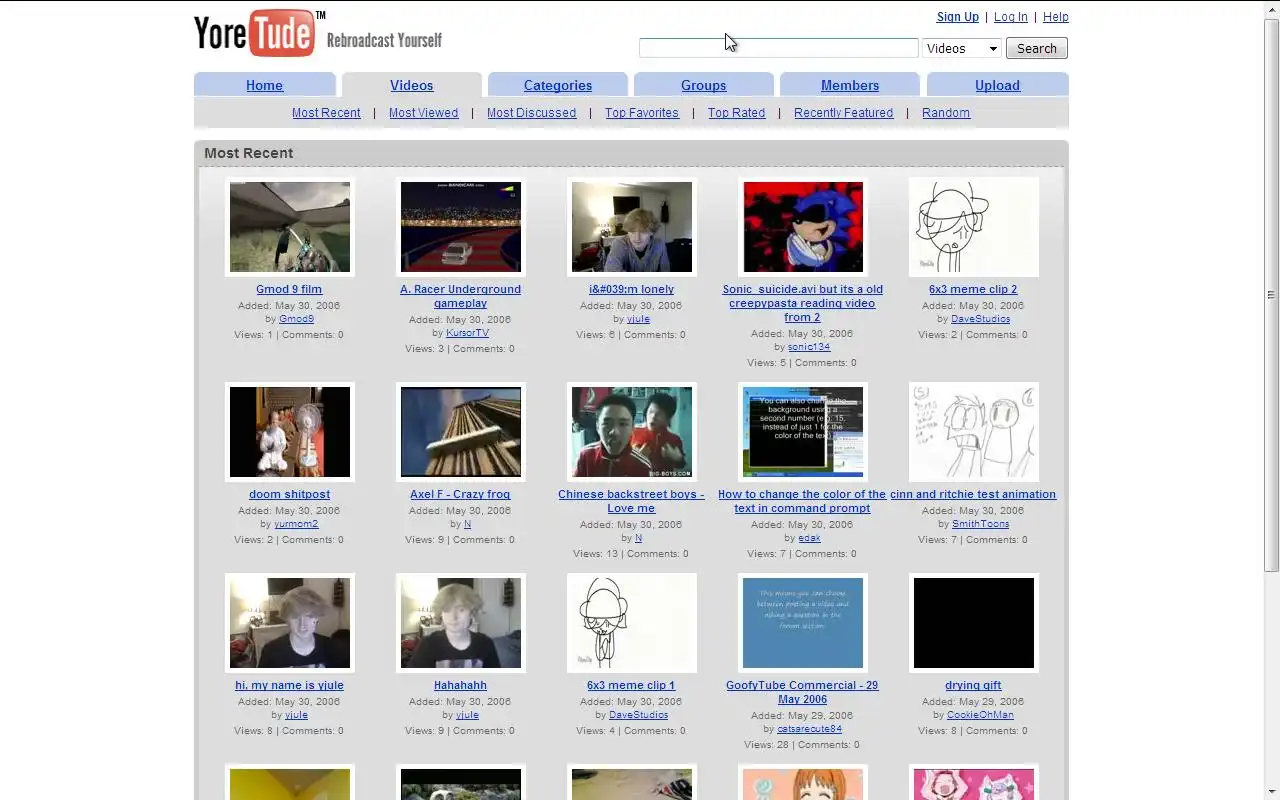Open the hi, my name is yjule thumbnail
The width and height of the screenshot is (1280, 800).
click(290, 623)
